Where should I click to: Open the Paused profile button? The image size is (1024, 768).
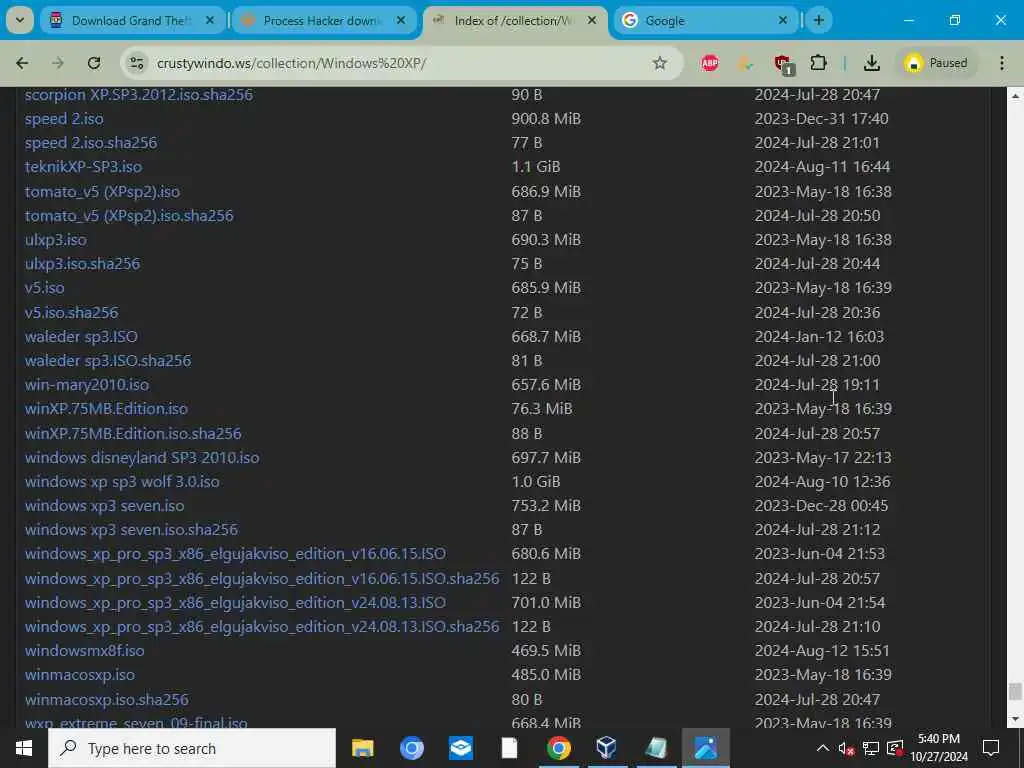[936, 63]
